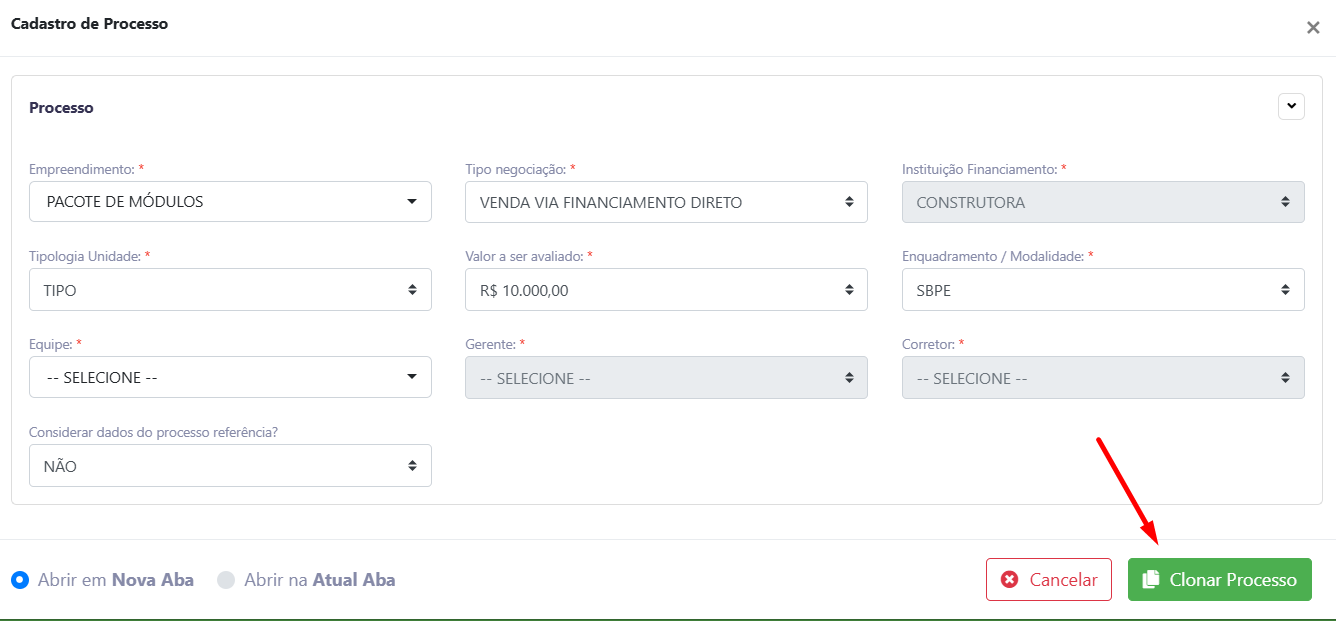The image size is (1336, 621).
Task: Click the Corretor dropdown field
Action: click(x=1103, y=378)
